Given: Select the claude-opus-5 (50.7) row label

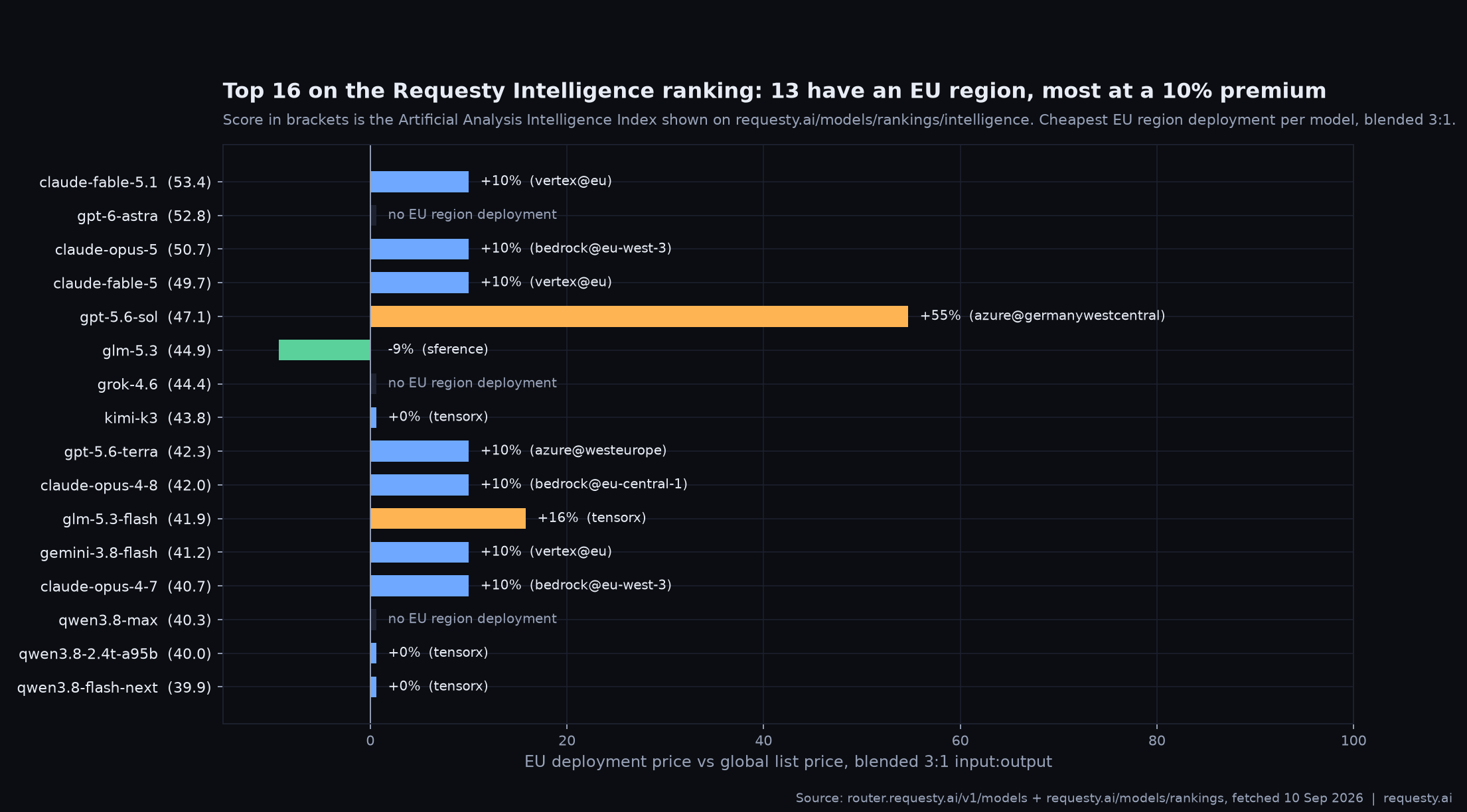Looking at the screenshot, I should (x=133, y=249).
